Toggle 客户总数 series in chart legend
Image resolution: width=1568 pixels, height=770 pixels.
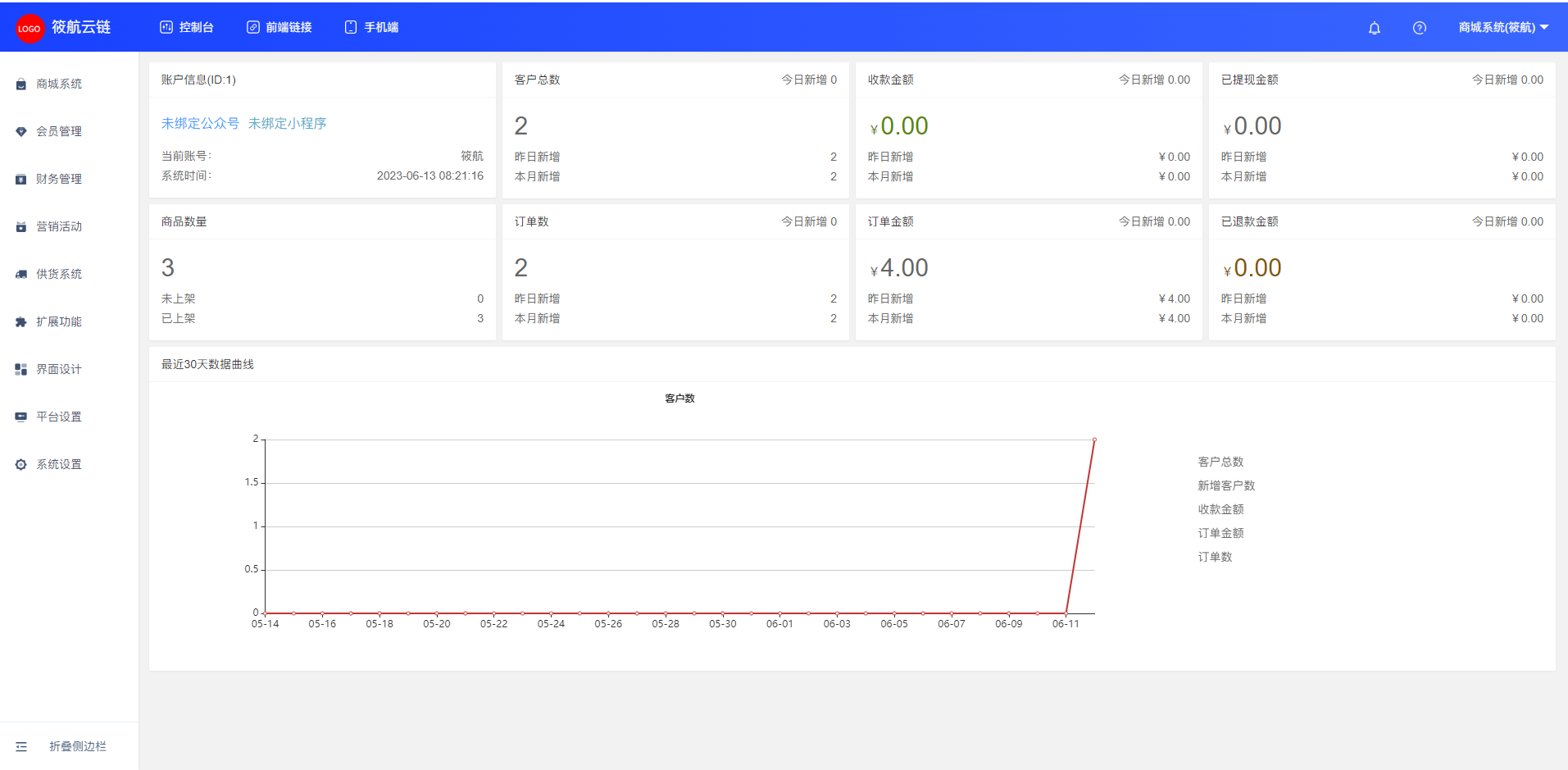click(1220, 462)
